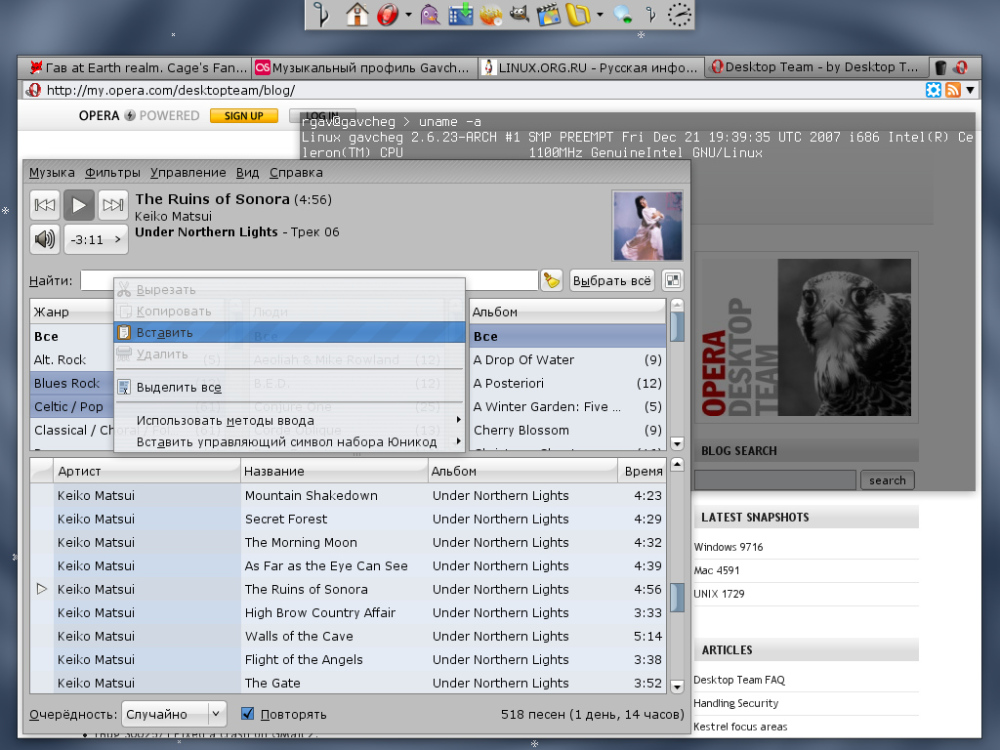Screen dimensions: 1000x750
Task: Open the Вид menu
Action: pyautogui.click(x=247, y=172)
